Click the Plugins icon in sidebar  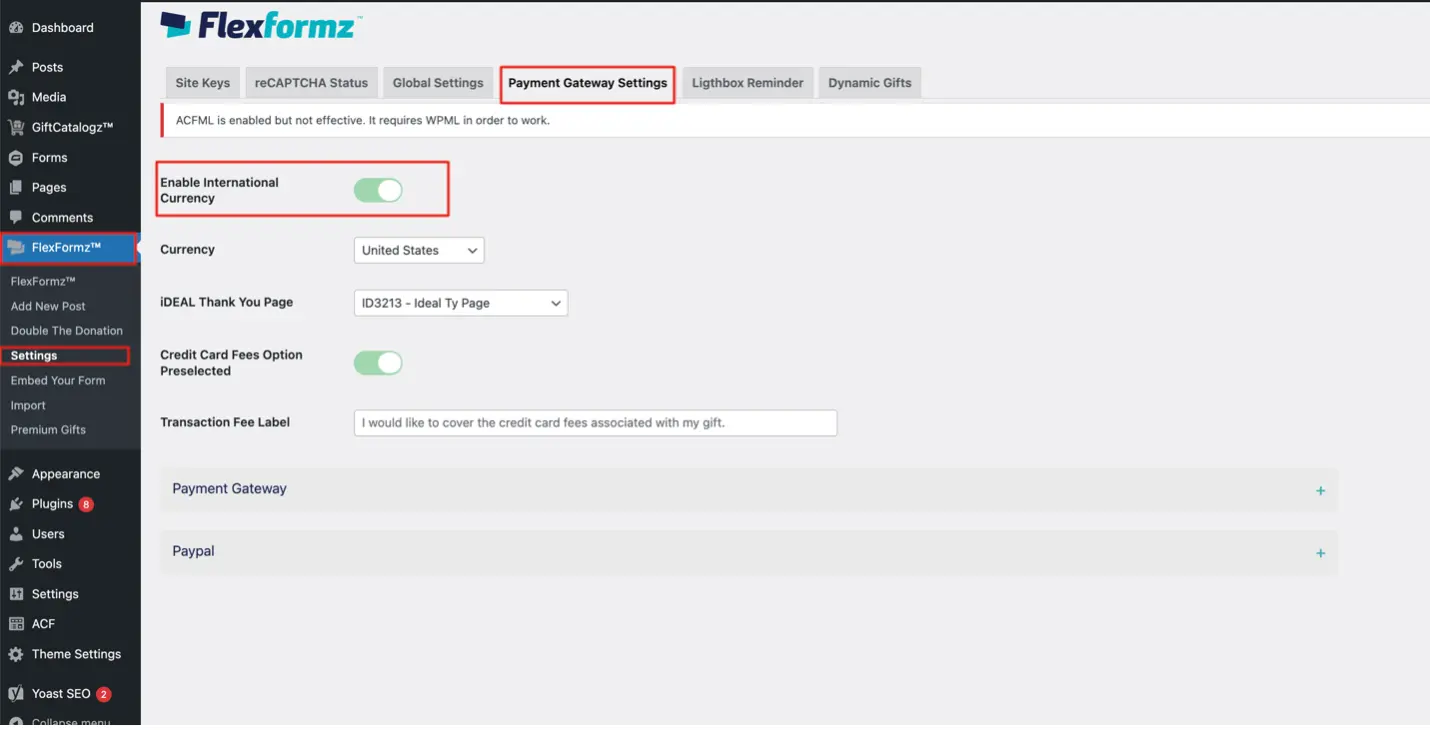tap(16, 504)
